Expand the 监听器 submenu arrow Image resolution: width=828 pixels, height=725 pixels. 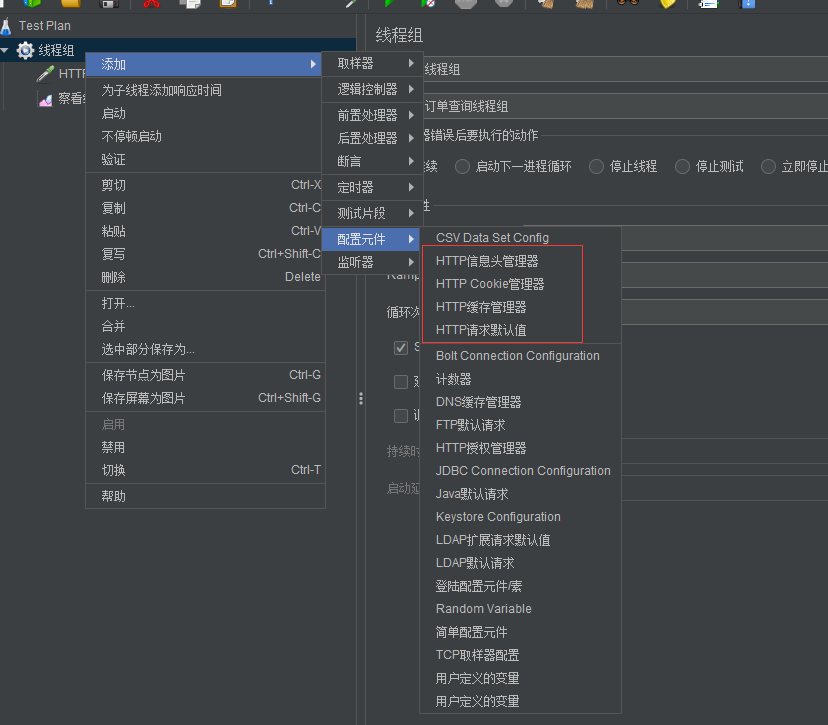411,262
